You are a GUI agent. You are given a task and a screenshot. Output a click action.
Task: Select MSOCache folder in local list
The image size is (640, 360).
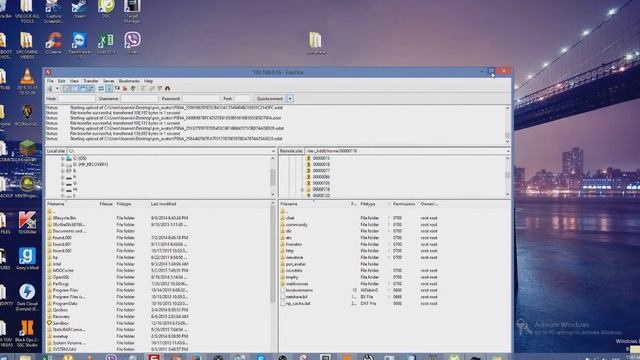[63, 271]
